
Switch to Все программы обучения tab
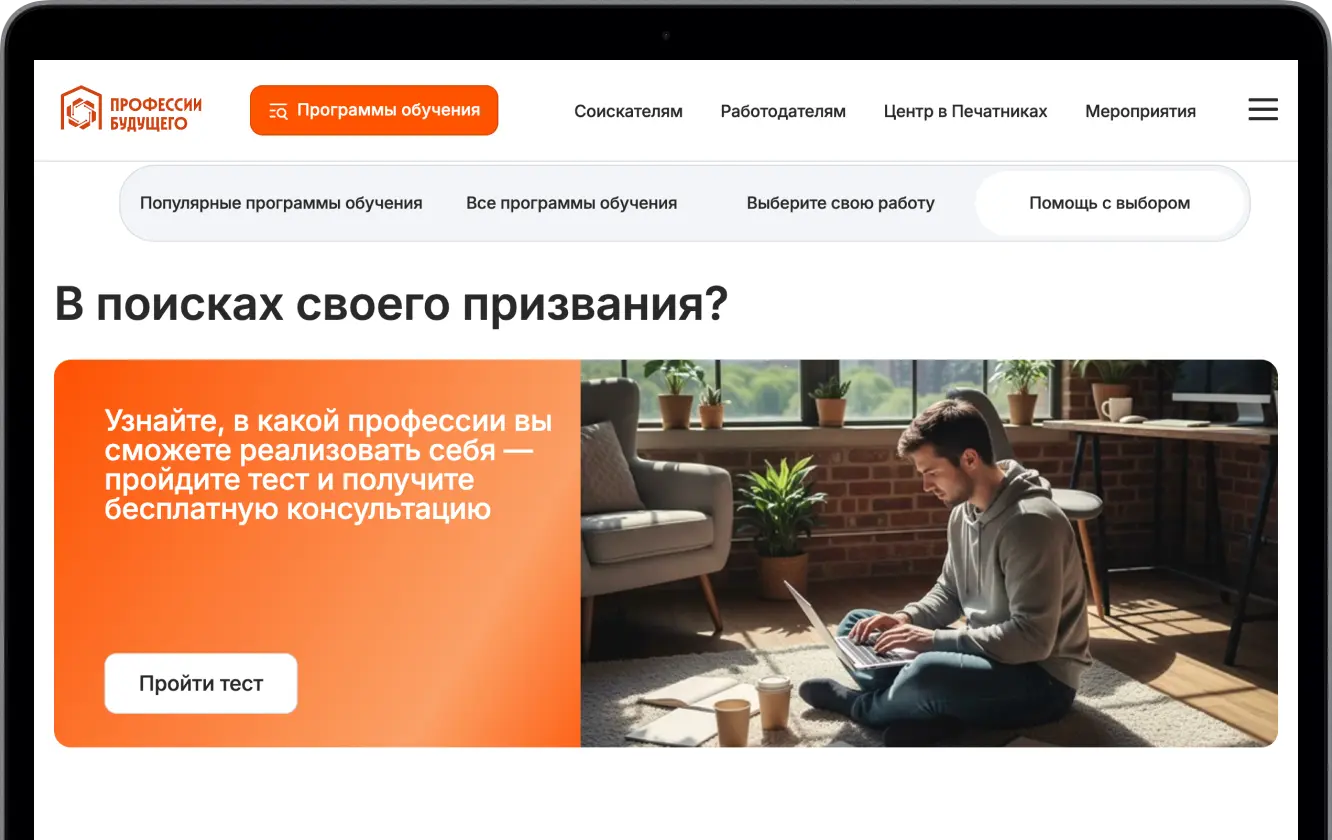571,203
